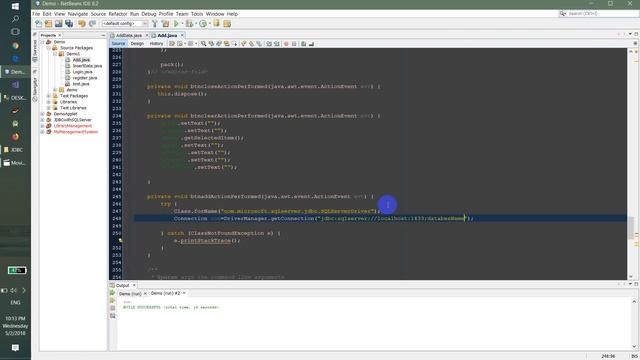This screenshot has height=360, width=640.
Task: Select the MyManagementSystem project
Action: pos(76,132)
